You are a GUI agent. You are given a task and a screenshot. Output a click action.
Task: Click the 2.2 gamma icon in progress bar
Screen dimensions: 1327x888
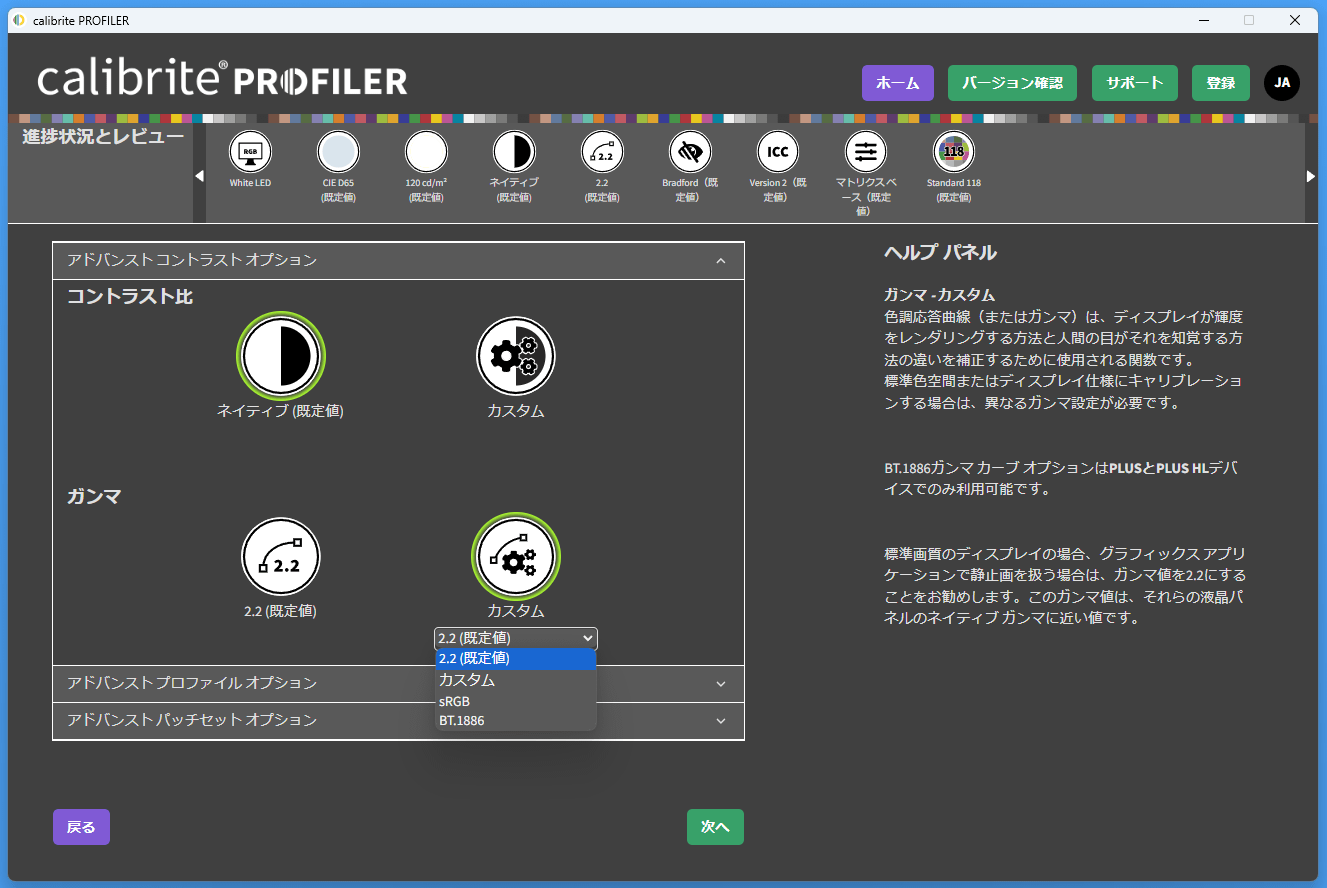point(602,152)
